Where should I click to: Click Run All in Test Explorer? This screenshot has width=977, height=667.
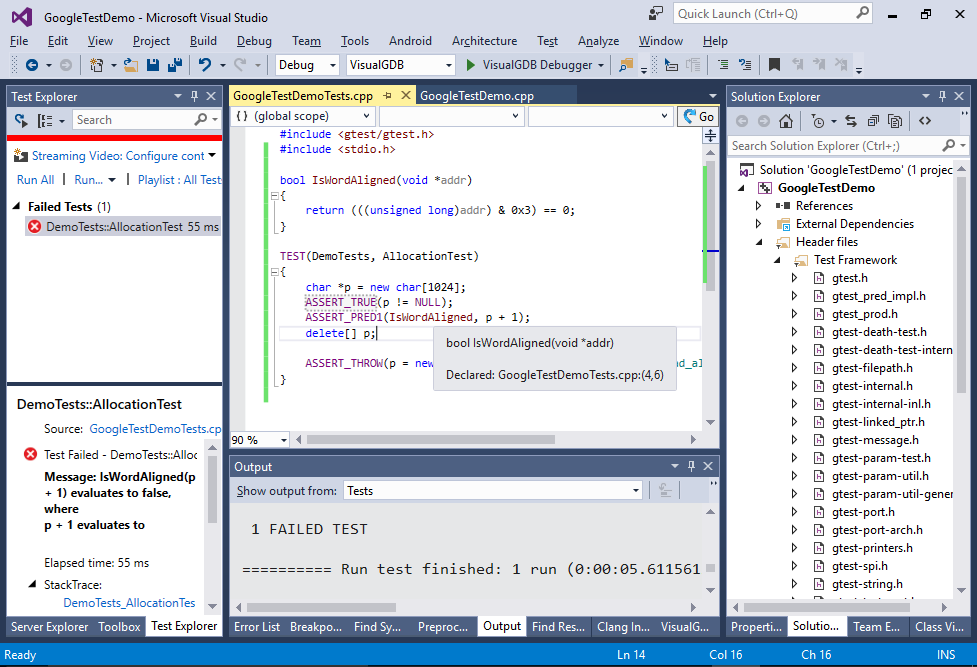click(36, 180)
